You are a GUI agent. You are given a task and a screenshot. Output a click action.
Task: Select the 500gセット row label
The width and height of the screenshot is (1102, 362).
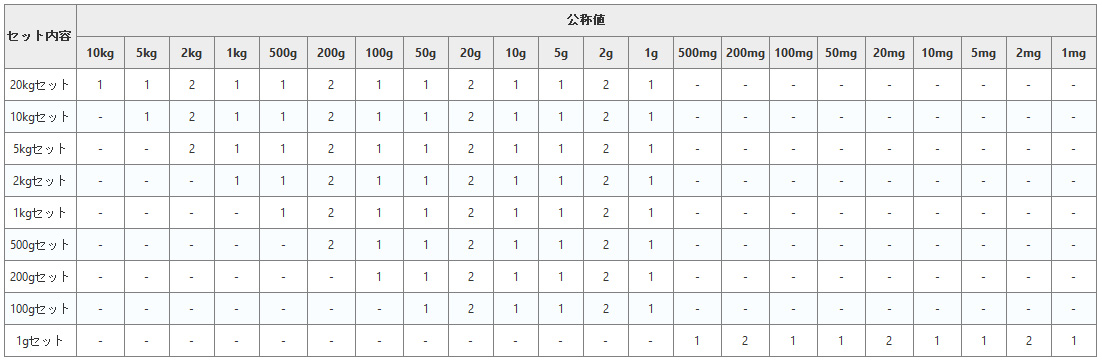[40, 245]
